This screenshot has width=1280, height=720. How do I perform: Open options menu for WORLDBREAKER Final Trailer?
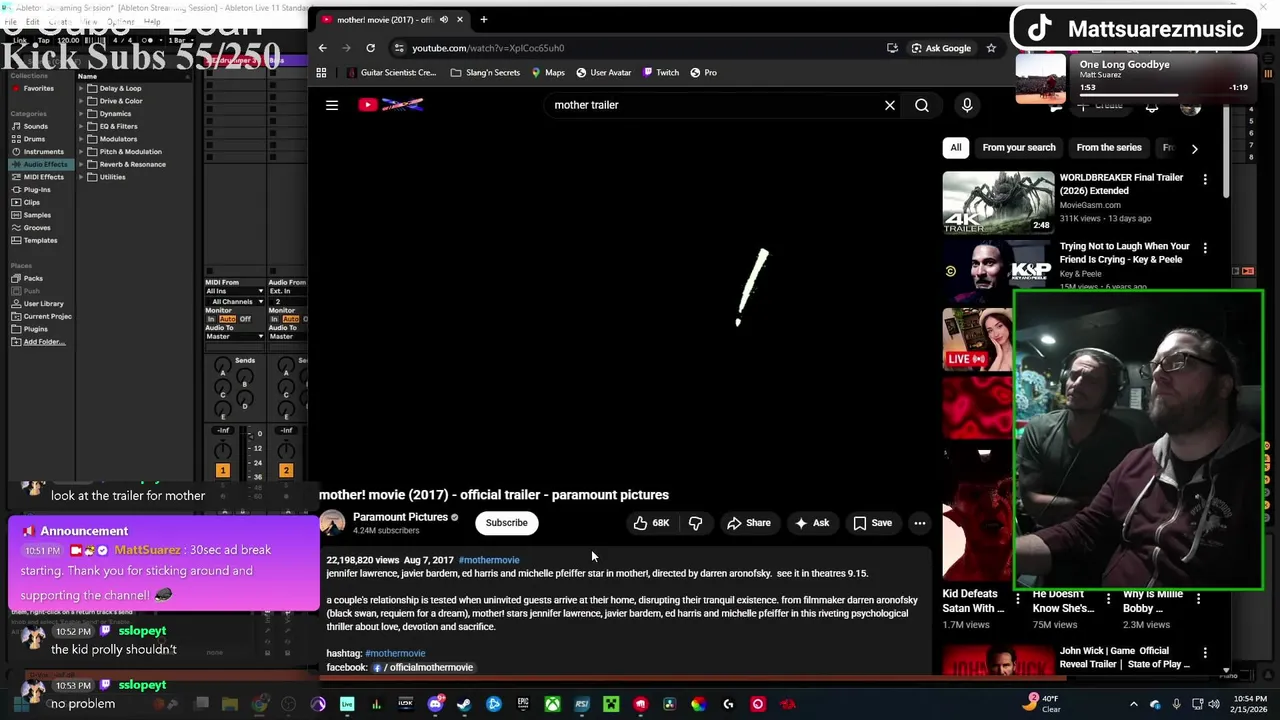point(1205,179)
